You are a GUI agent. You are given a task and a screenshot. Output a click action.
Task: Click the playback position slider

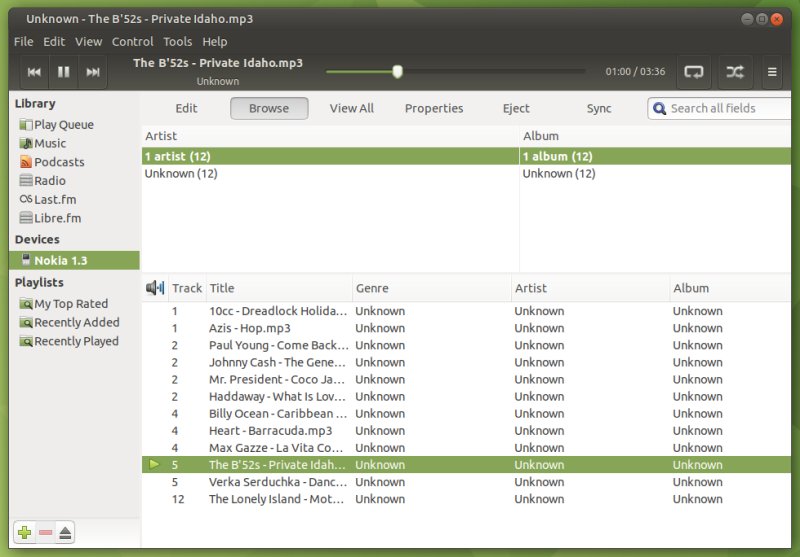click(455, 71)
